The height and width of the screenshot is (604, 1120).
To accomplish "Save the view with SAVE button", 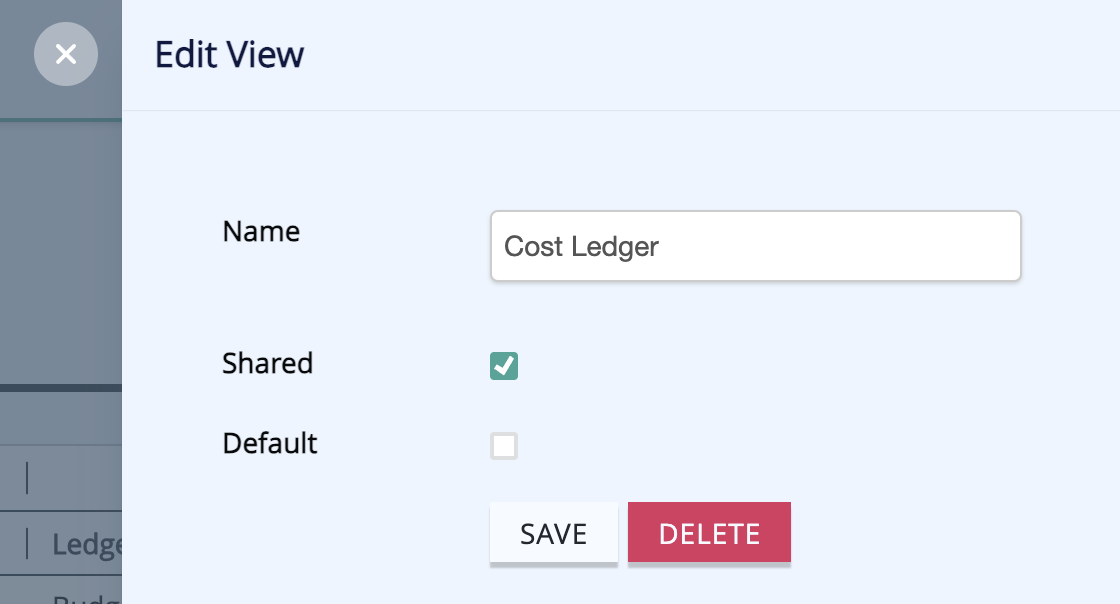I will 554,533.
